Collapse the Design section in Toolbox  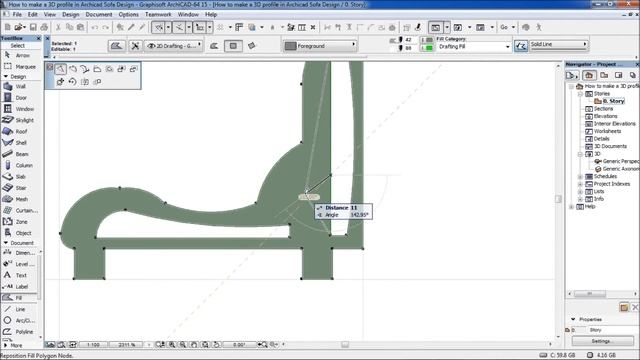(x=6, y=76)
